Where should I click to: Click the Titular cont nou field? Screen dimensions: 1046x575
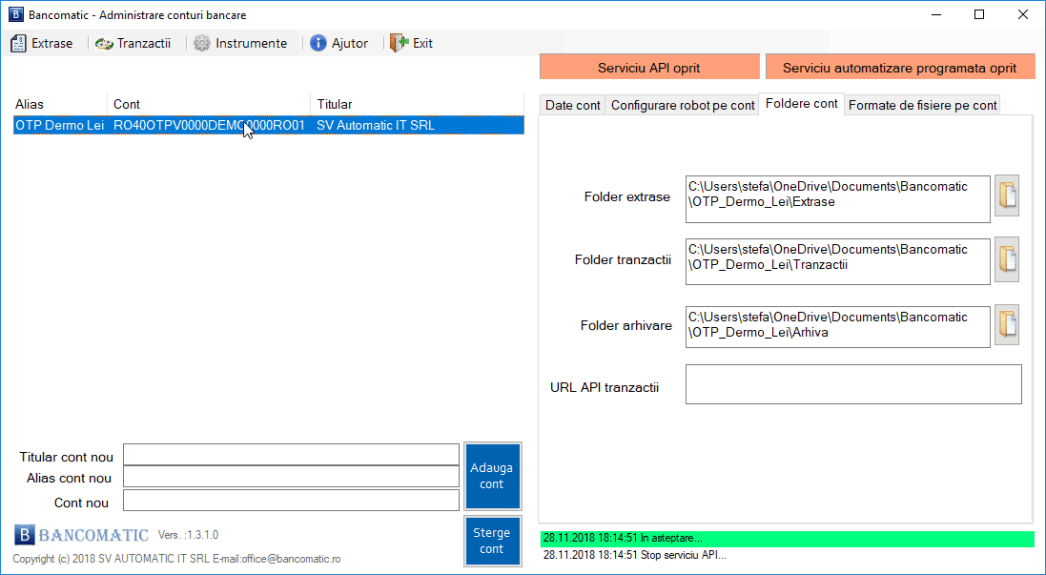pyautogui.click(x=291, y=454)
